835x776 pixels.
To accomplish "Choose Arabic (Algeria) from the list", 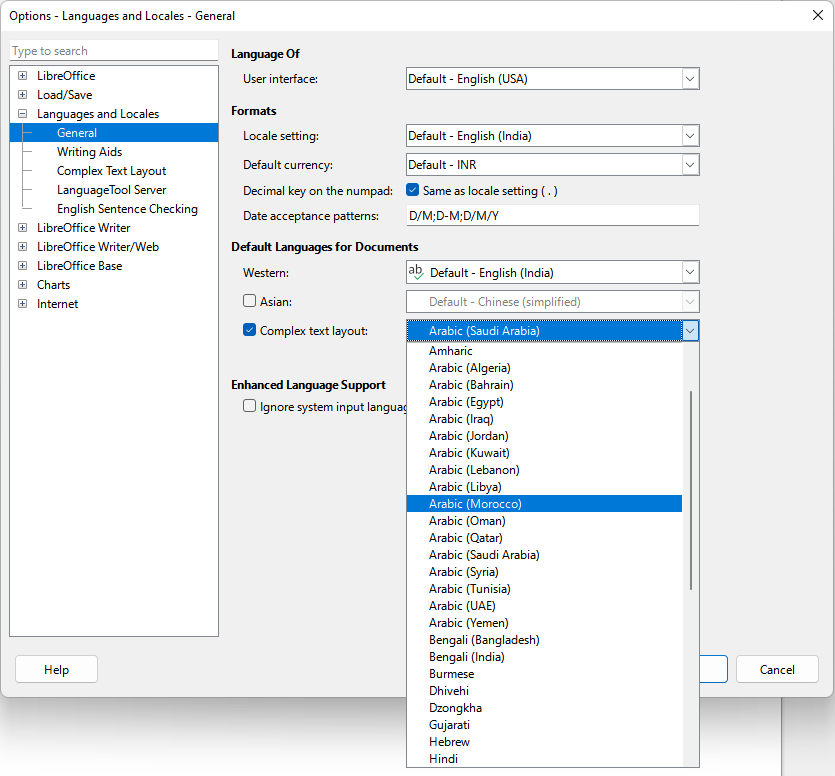I will [544, 368].
